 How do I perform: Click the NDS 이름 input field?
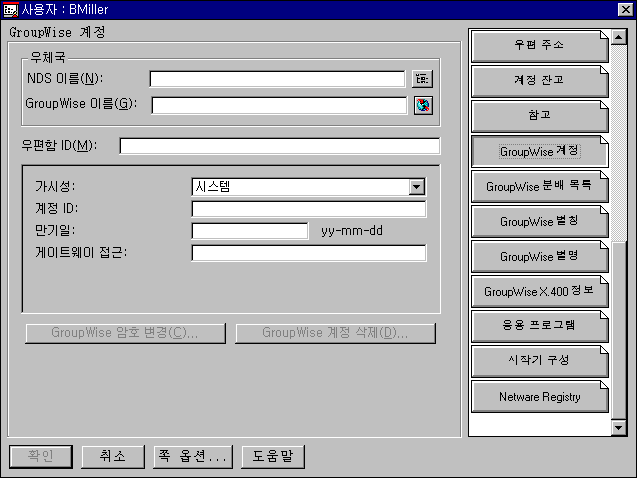pyautogui.click(x=277, y=79)
